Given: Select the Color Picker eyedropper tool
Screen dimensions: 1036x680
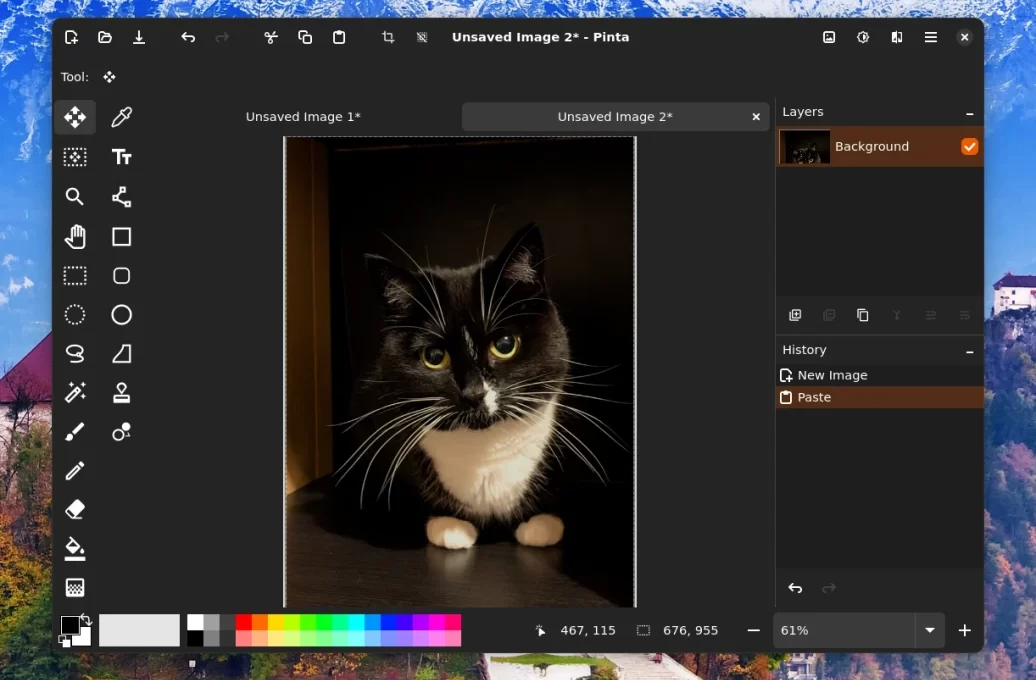Looking at the screenshot, I should pyautogui.click(x=121, y=118).
